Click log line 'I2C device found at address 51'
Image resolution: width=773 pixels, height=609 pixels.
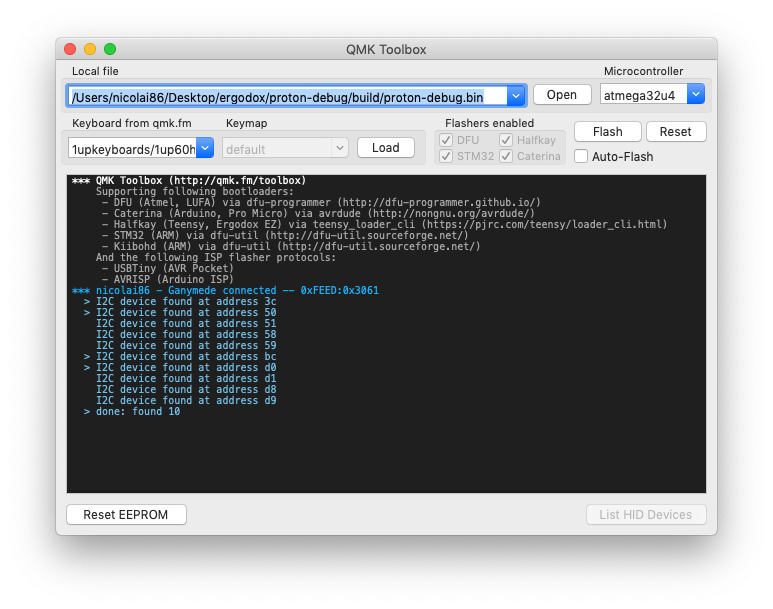tap(186, 323)
